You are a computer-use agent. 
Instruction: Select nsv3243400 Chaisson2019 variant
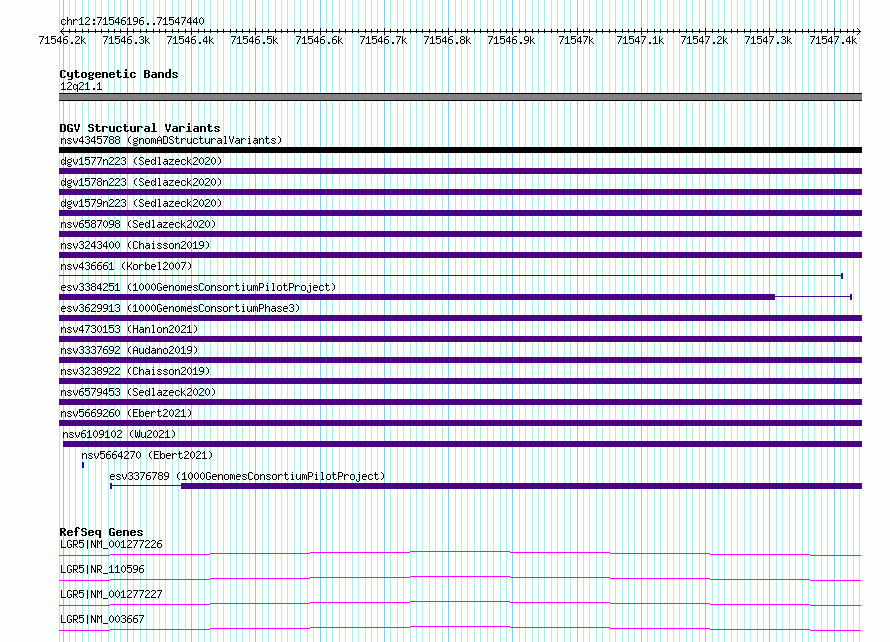[135, 245]
